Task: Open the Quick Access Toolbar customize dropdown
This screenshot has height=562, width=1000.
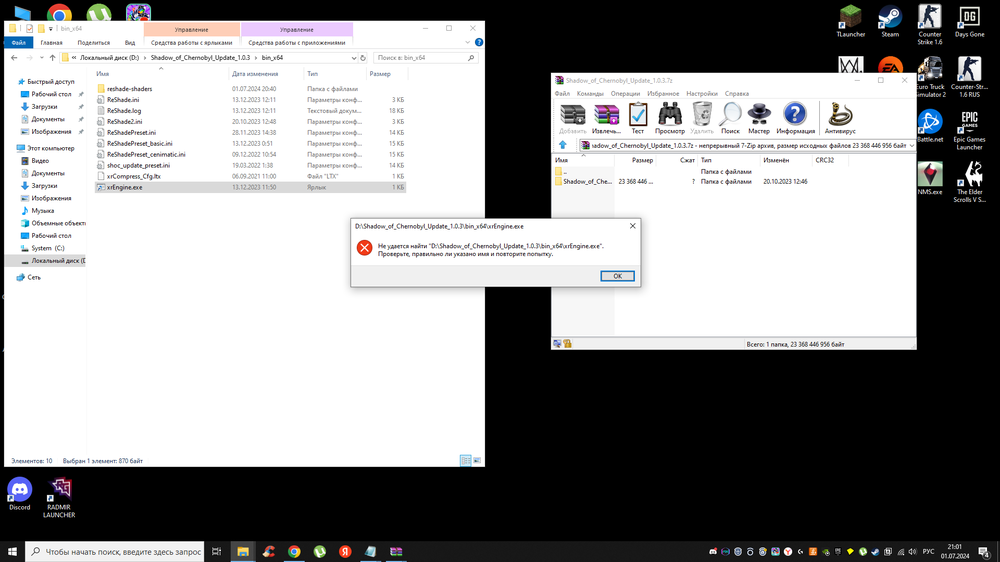Action: [x=50, y=29]
